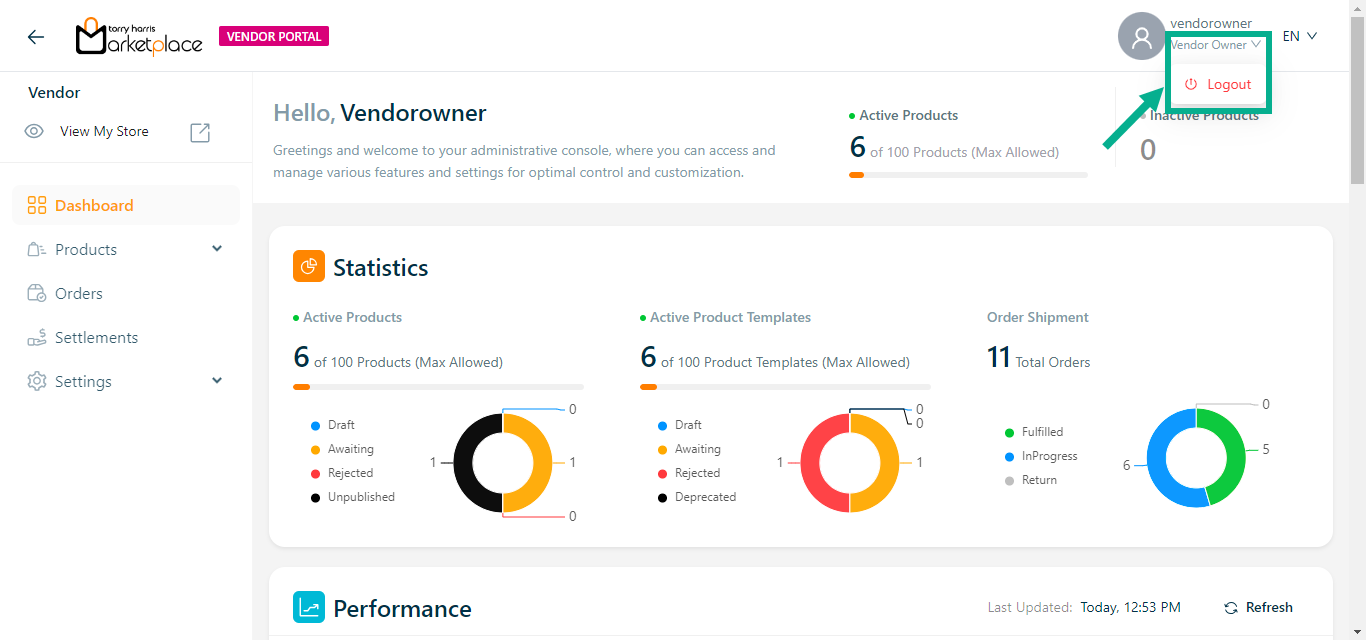Click the Marketplace logo
Image resolution: width=1366 pixels, height=640 pixels.
139,37
